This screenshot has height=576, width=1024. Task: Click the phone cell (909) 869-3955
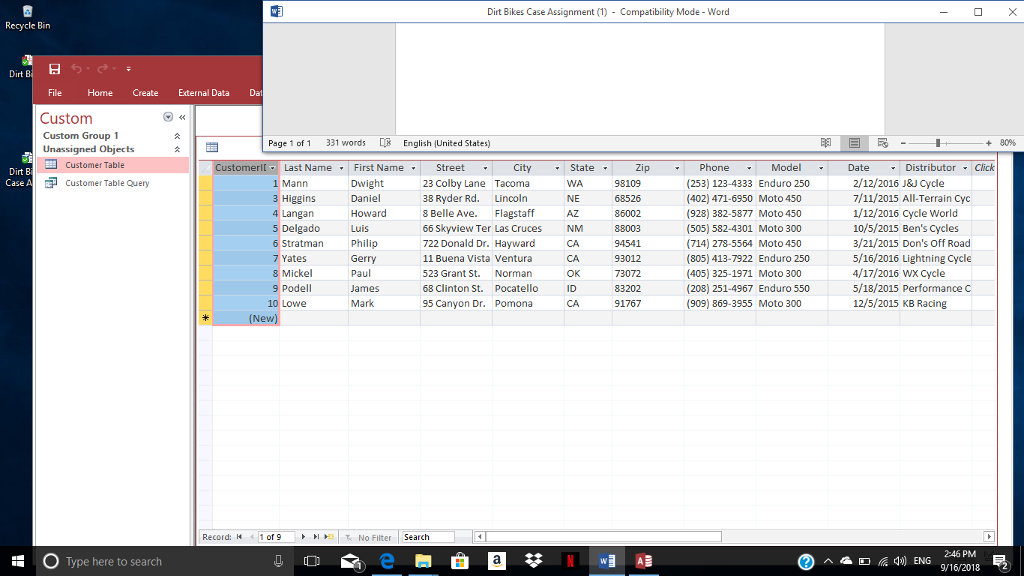pyautogui.click(x=720, y=304)
